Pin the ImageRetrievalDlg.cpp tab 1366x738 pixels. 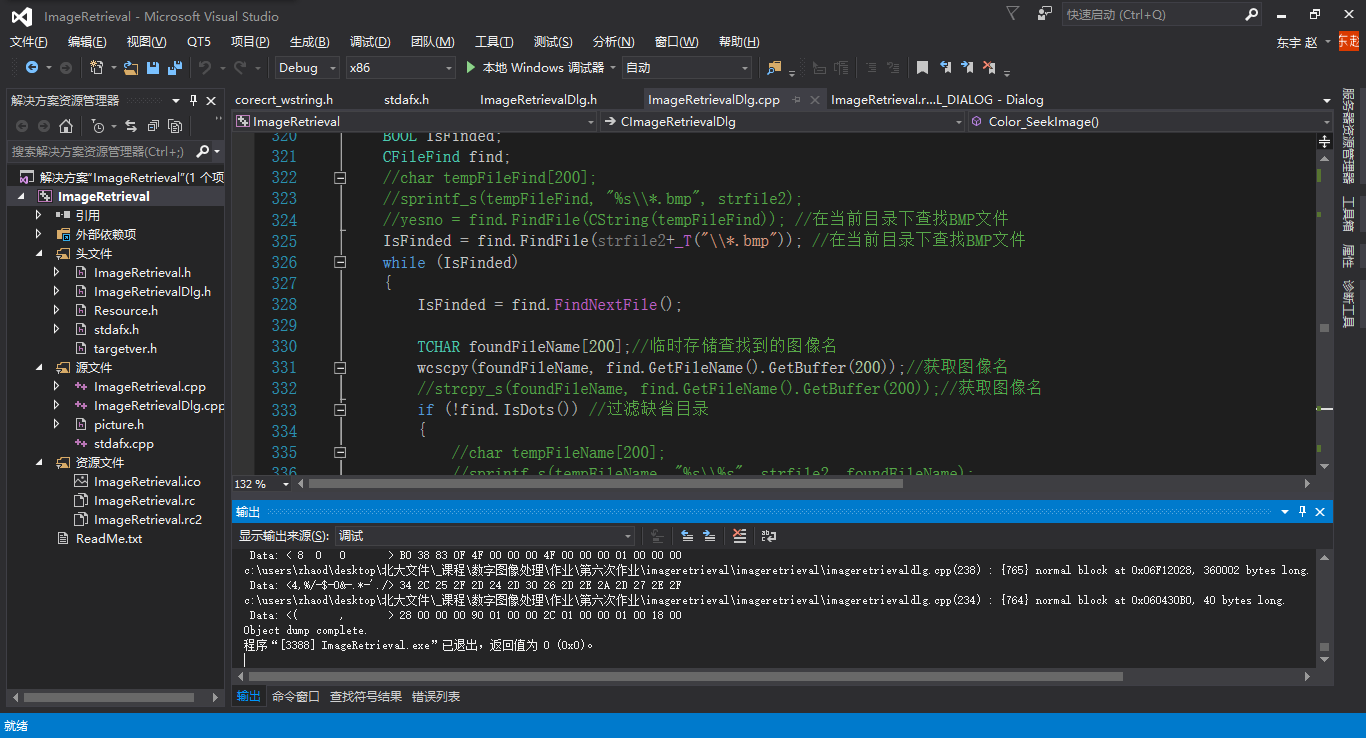point(798,99)
